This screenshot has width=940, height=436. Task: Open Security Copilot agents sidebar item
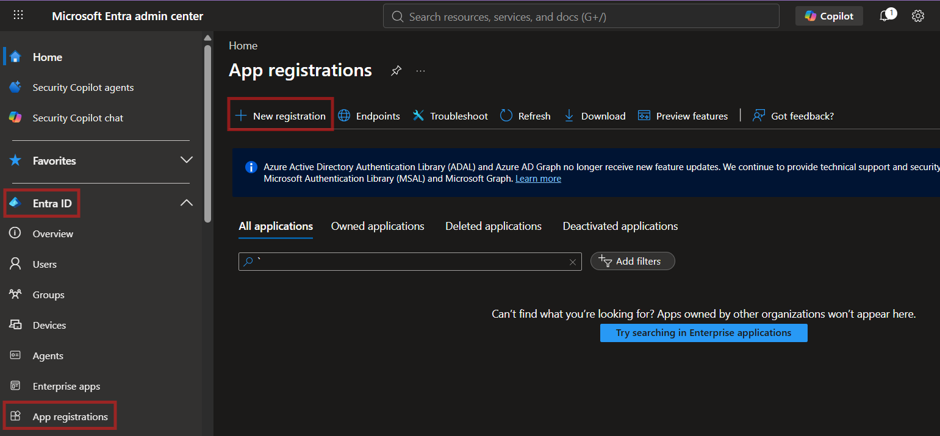(x=83, y=88)
